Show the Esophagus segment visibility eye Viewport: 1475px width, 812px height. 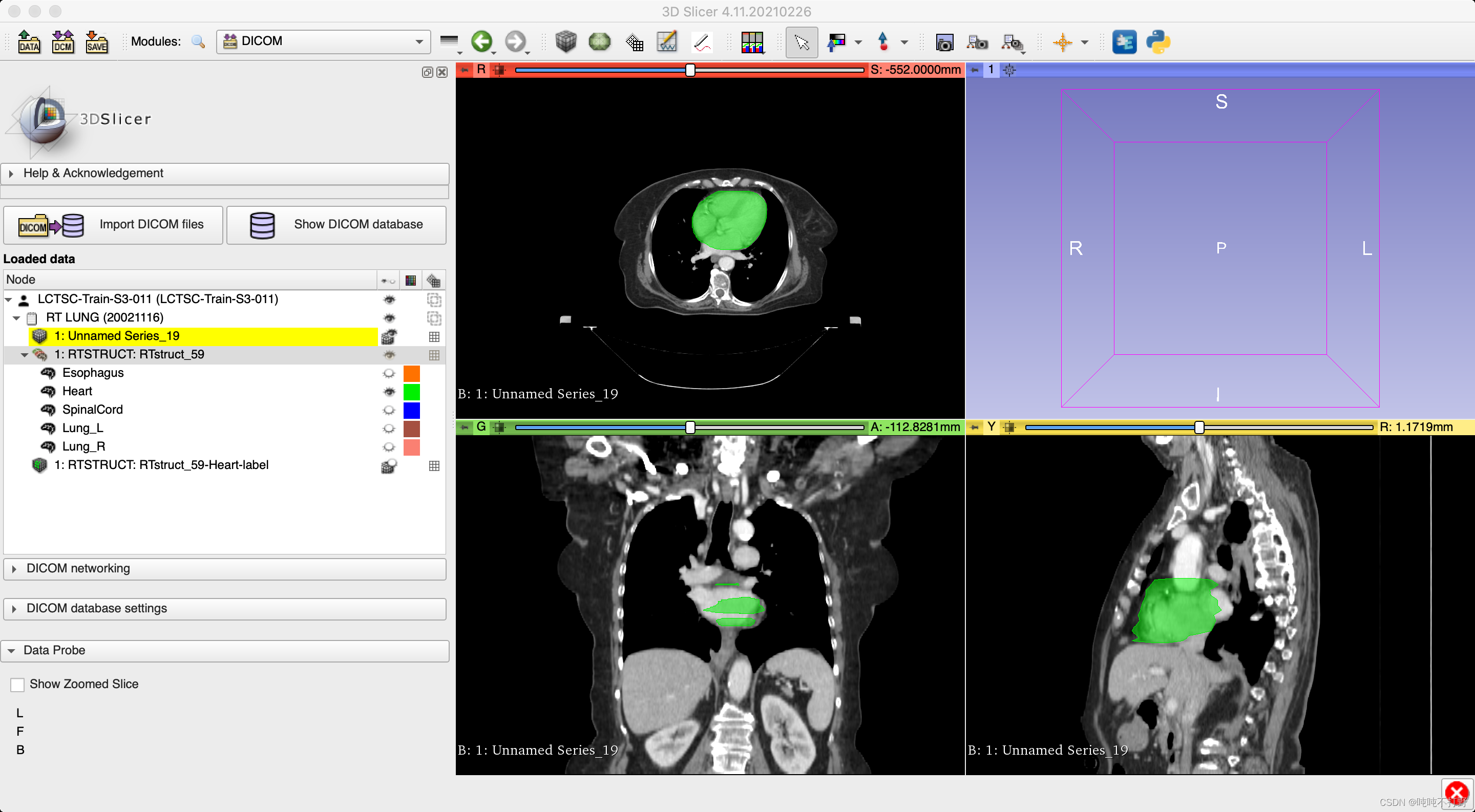click(x=389, y=373)
